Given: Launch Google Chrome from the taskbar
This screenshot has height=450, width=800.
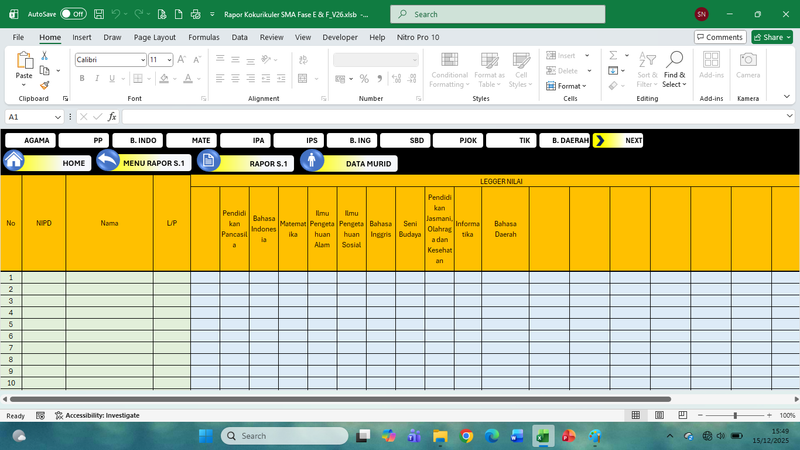Looking at the screenshot, I should point(466,436).
